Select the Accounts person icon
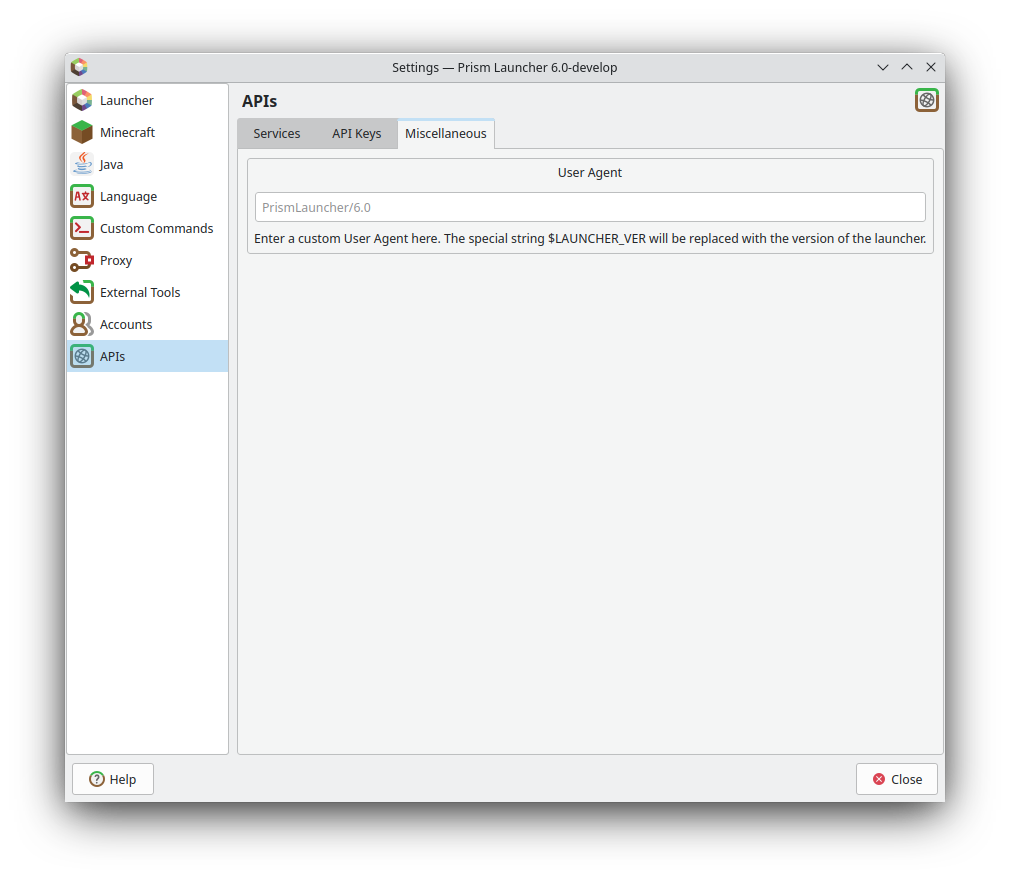The height and width of the screenshot is (879, 1010). click(x=81, y=324)
